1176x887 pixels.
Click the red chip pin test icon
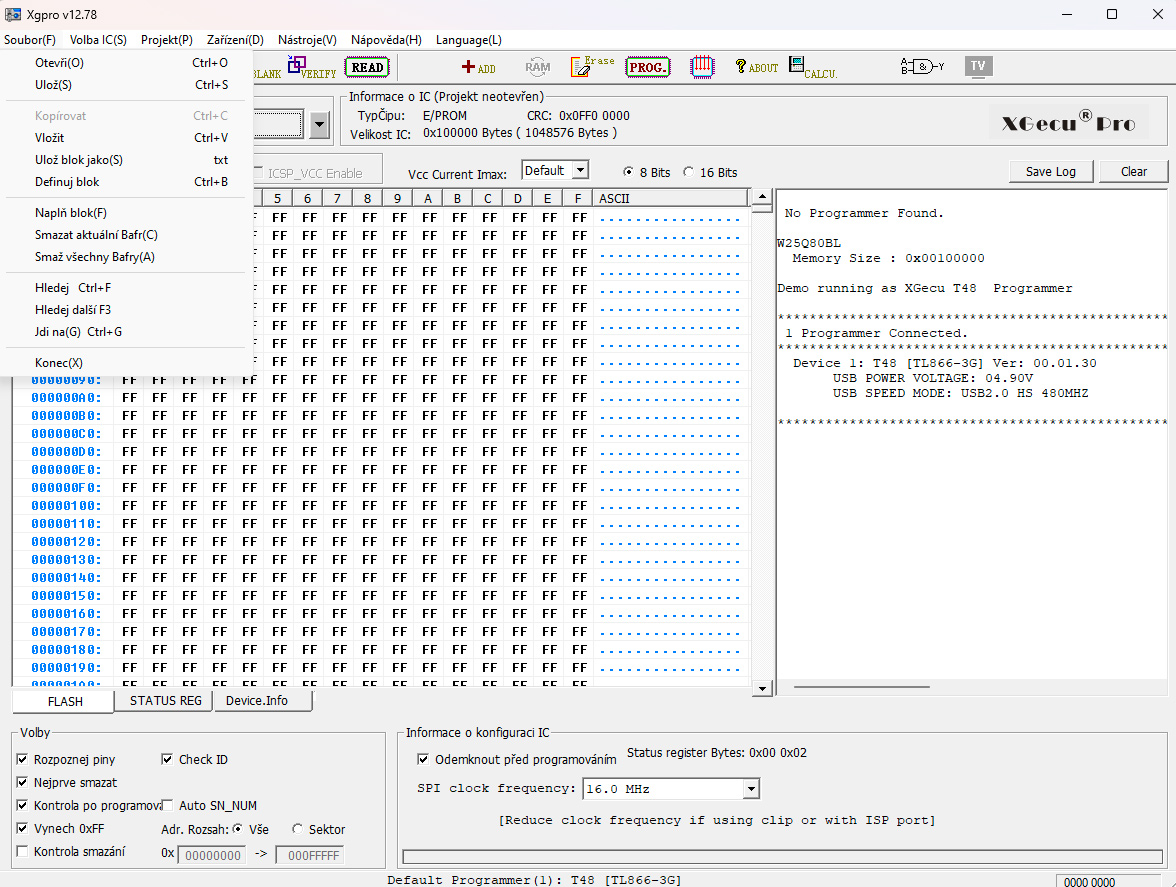coord(702,67)
